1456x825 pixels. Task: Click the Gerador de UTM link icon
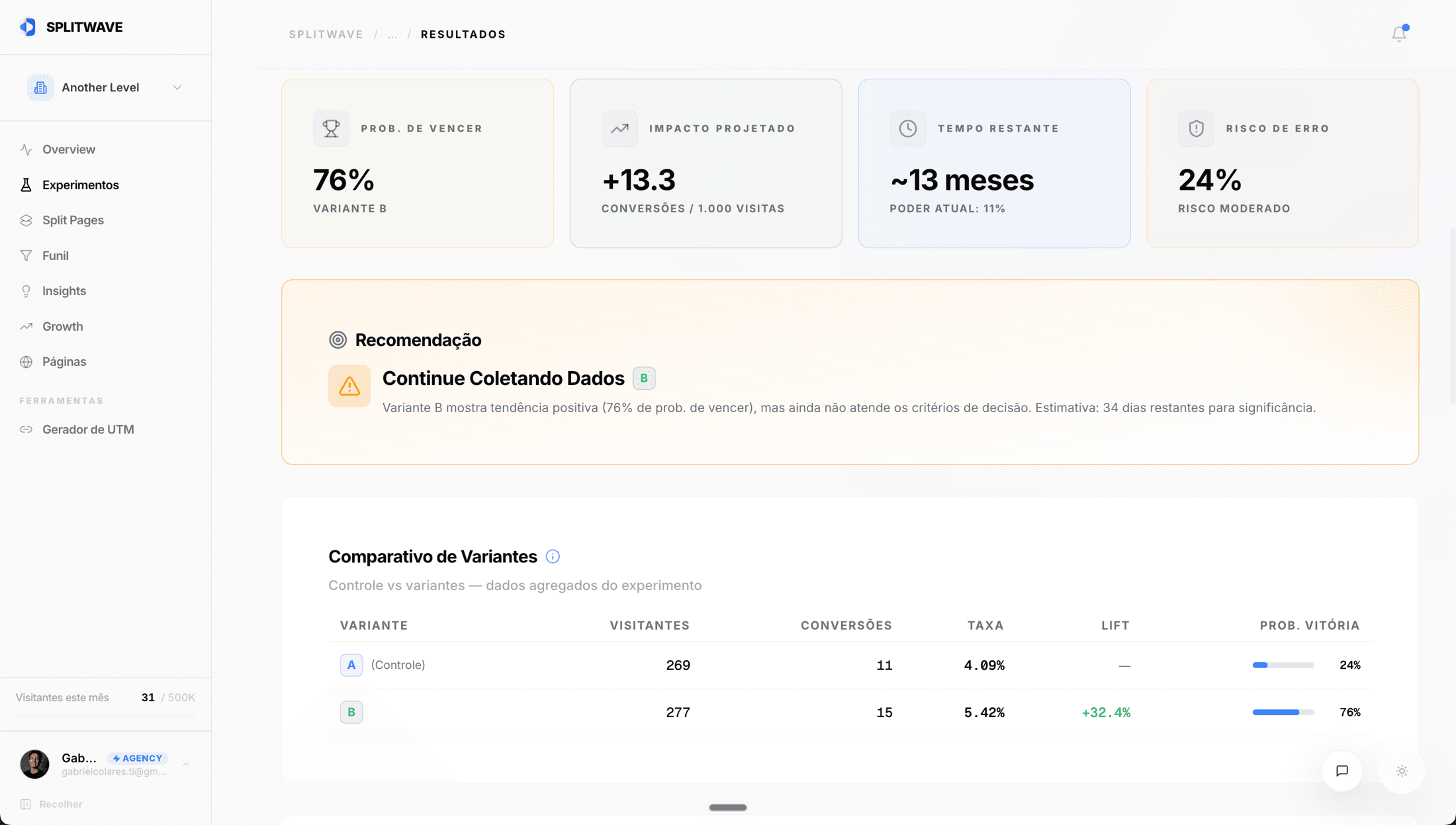tap(26, 429)
